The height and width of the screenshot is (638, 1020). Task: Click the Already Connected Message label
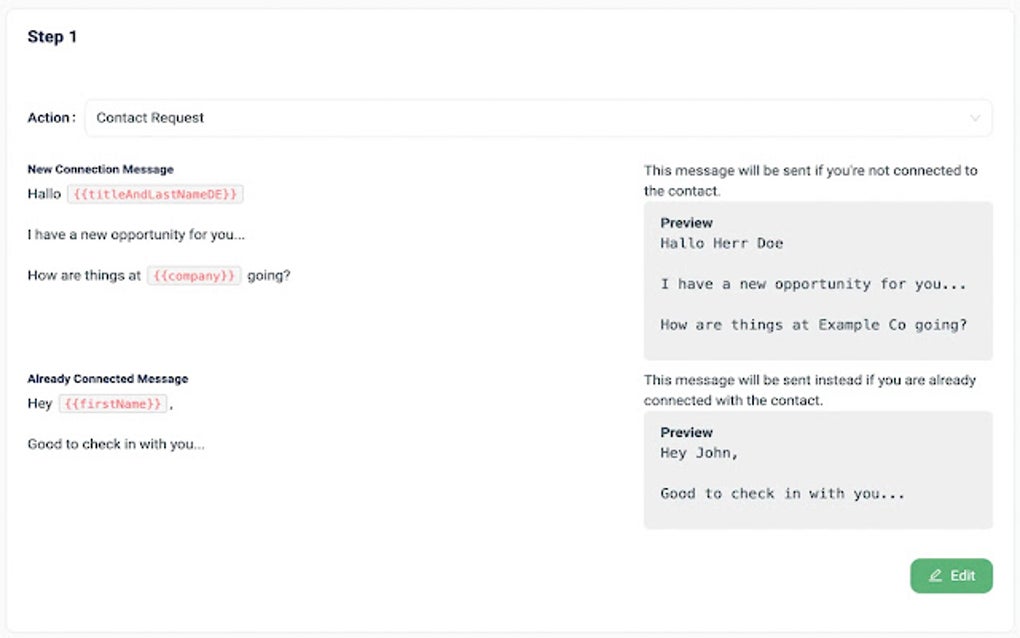tap(107, 379)
